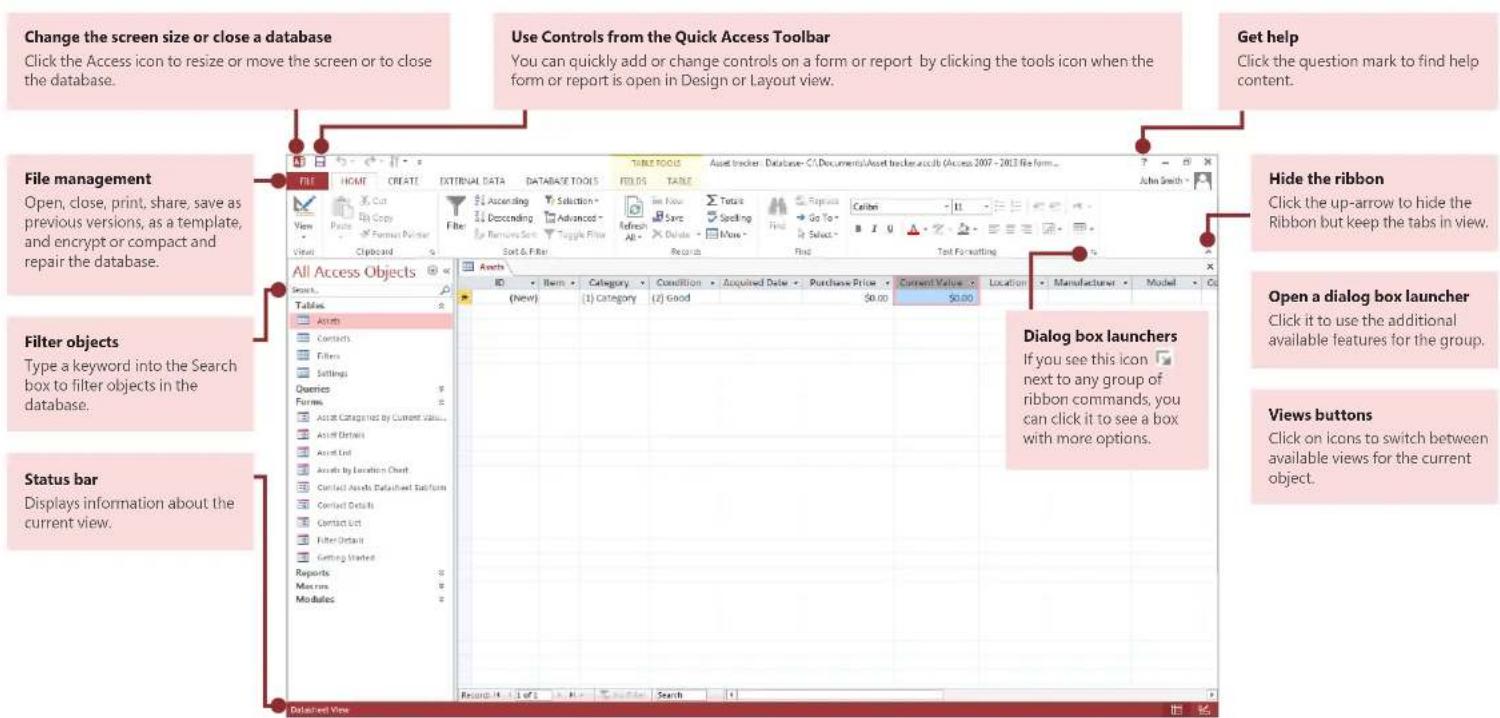This screenshot has height=718, width=1500.
Task: Click the Undo arrow in Quick Access Toolbar
Action: (343, 161)
